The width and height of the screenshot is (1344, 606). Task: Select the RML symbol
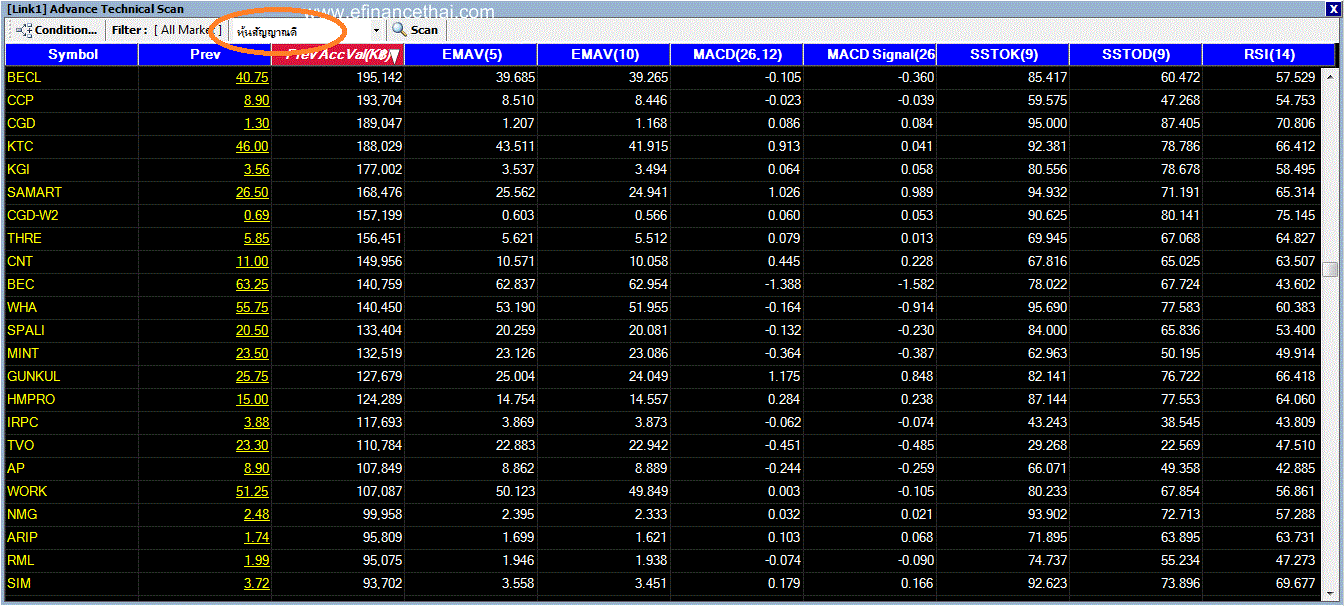[x=20, y=560]
